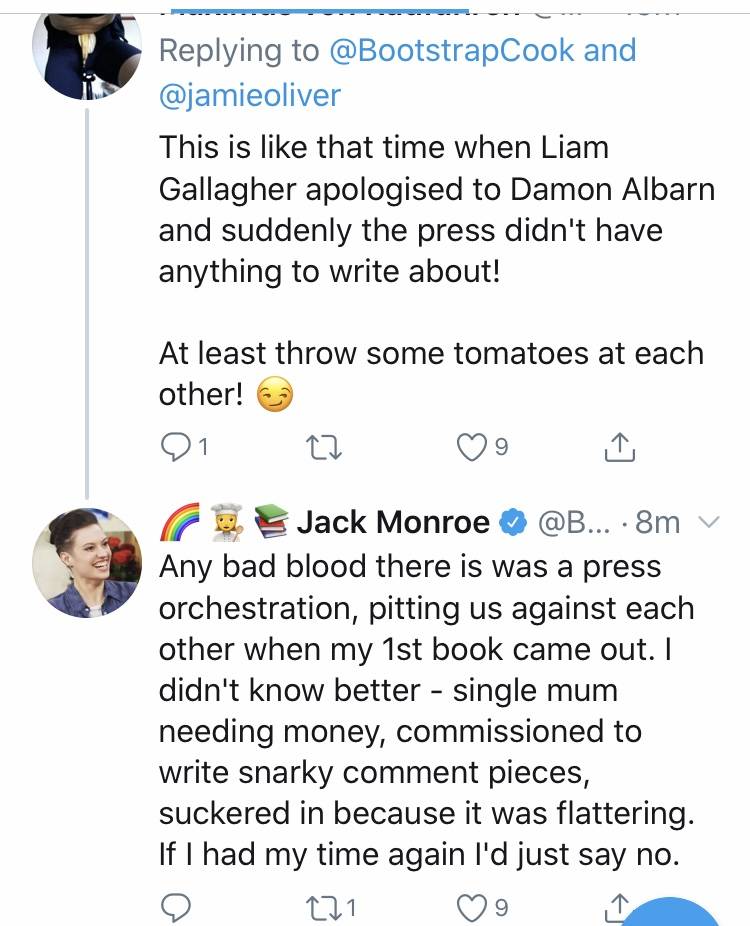This screenshot has height=926, width=750.
Task: Open Jack Monroe's display name
Action: pyautogui.click(x=393, y=522)
